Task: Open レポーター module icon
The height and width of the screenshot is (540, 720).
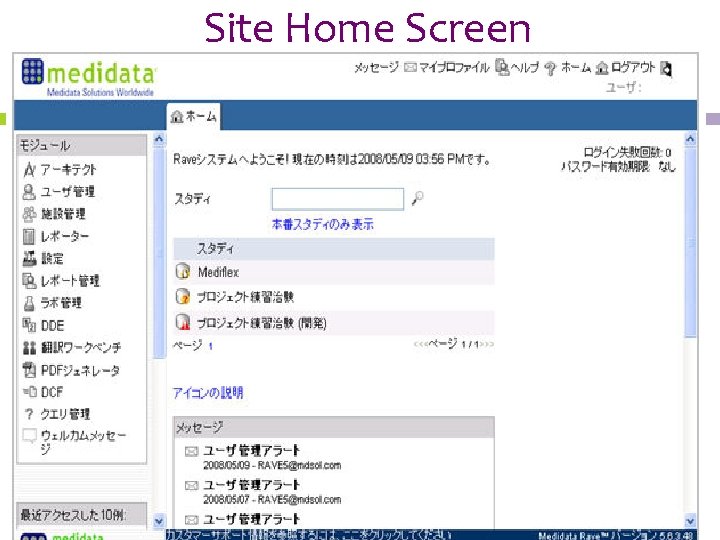Action: point(29,236)
